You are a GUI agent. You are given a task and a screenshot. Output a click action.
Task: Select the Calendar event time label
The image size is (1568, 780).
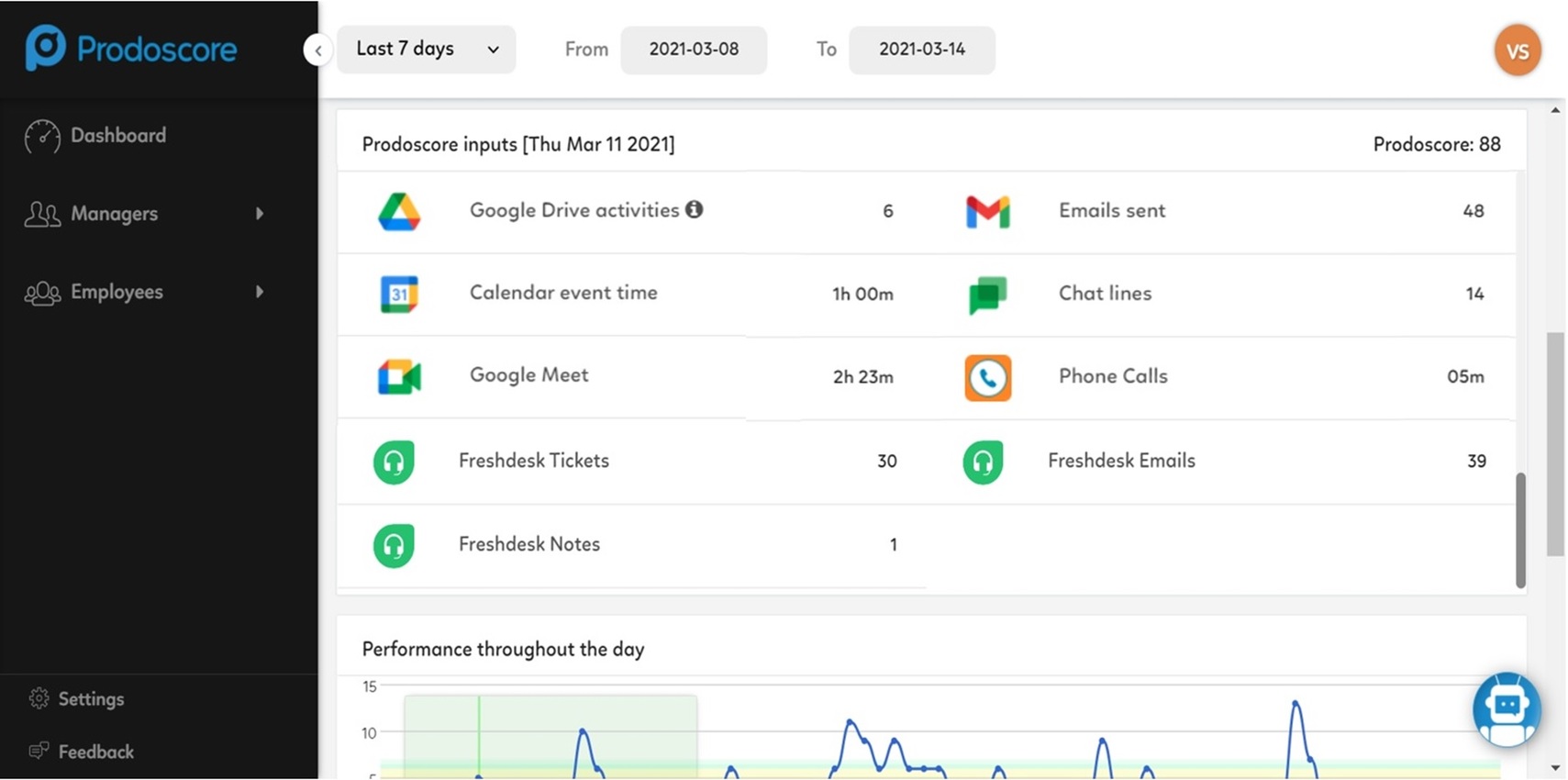(563, 293)
